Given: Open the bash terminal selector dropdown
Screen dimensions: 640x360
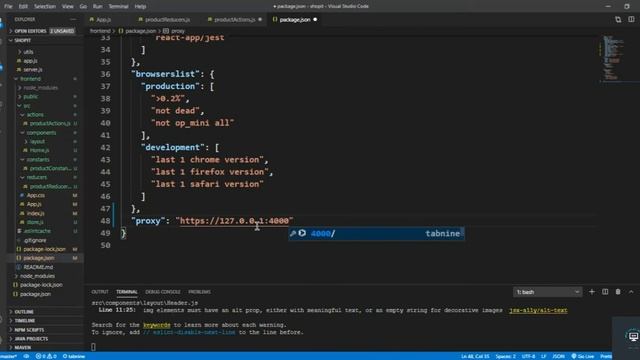Looking at the screenshot, I should (547, 292).
